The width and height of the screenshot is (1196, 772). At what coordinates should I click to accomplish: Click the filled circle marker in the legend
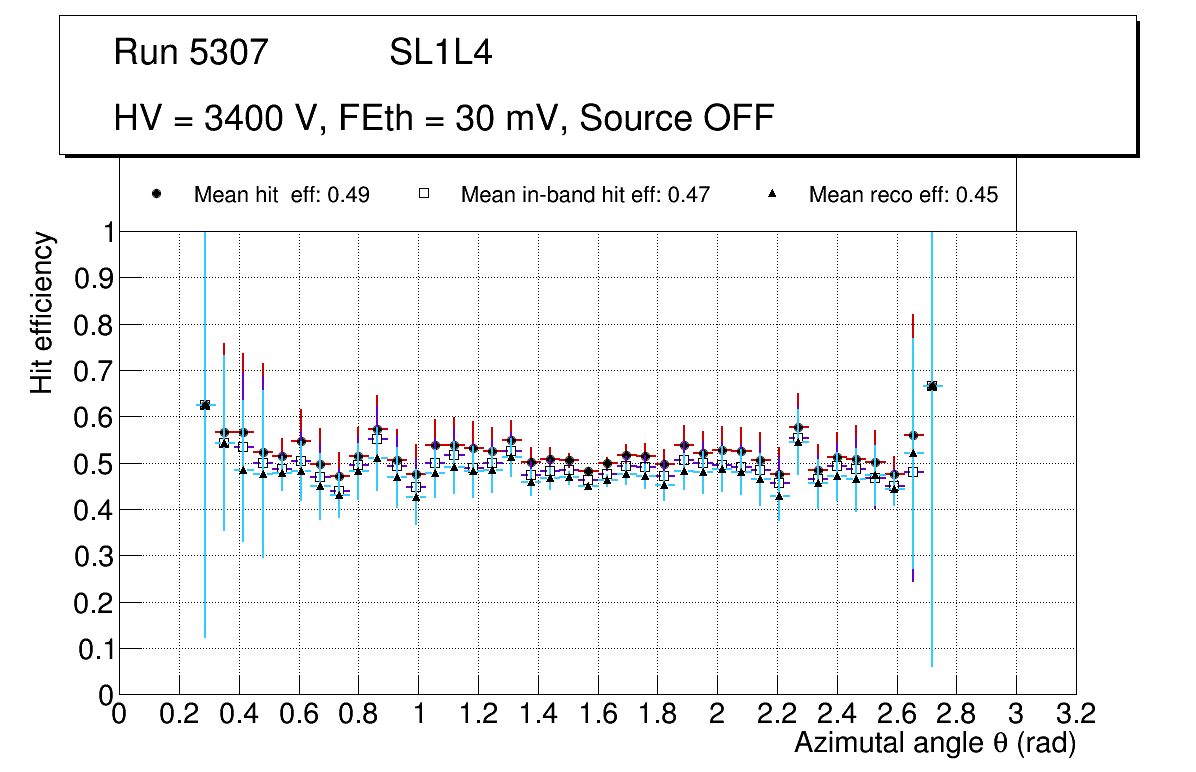pos(156,194)
